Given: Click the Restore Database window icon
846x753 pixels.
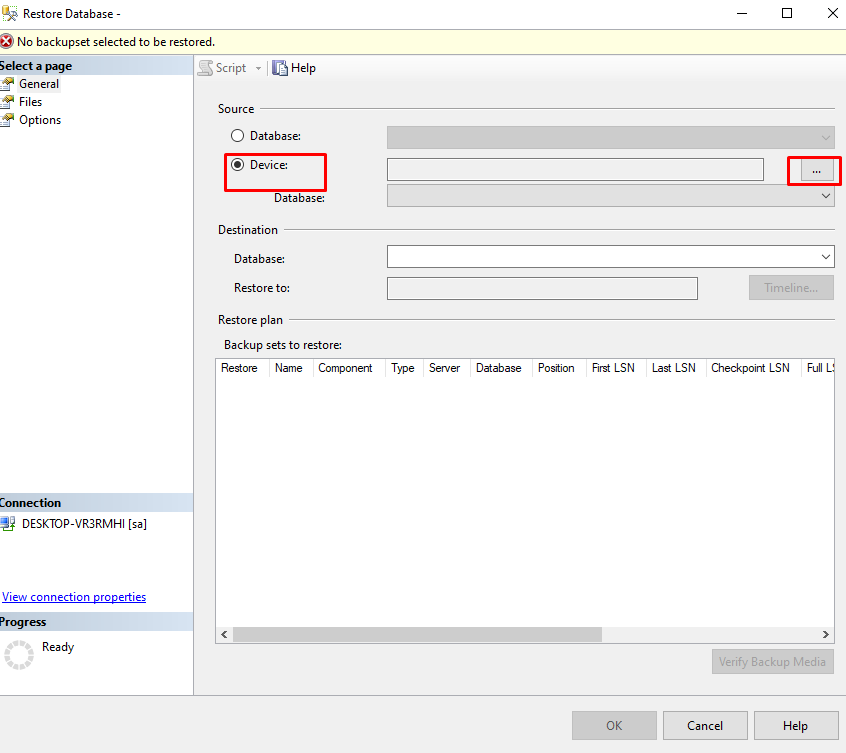Looking at the screenshot, I should pyautogui.click(x=9, y=13).
